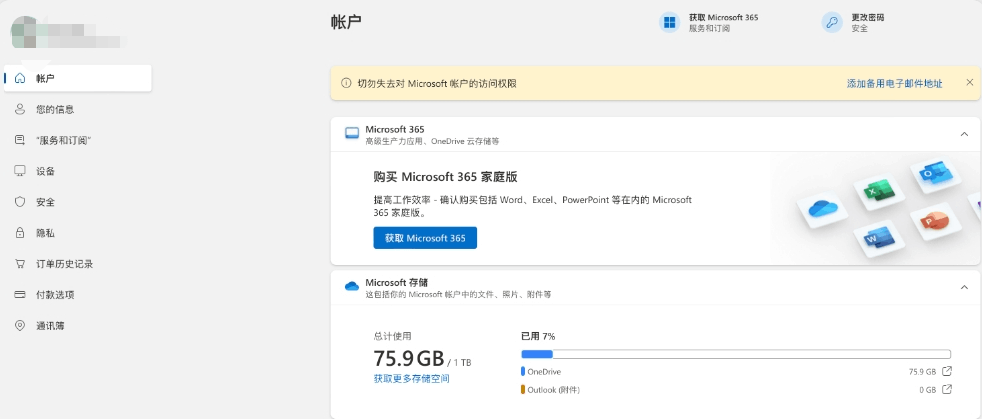Open Outlook (附件) external link icon
Image resolution: width=982 pixels, height=419 pixels.
(x=947, y=390)
